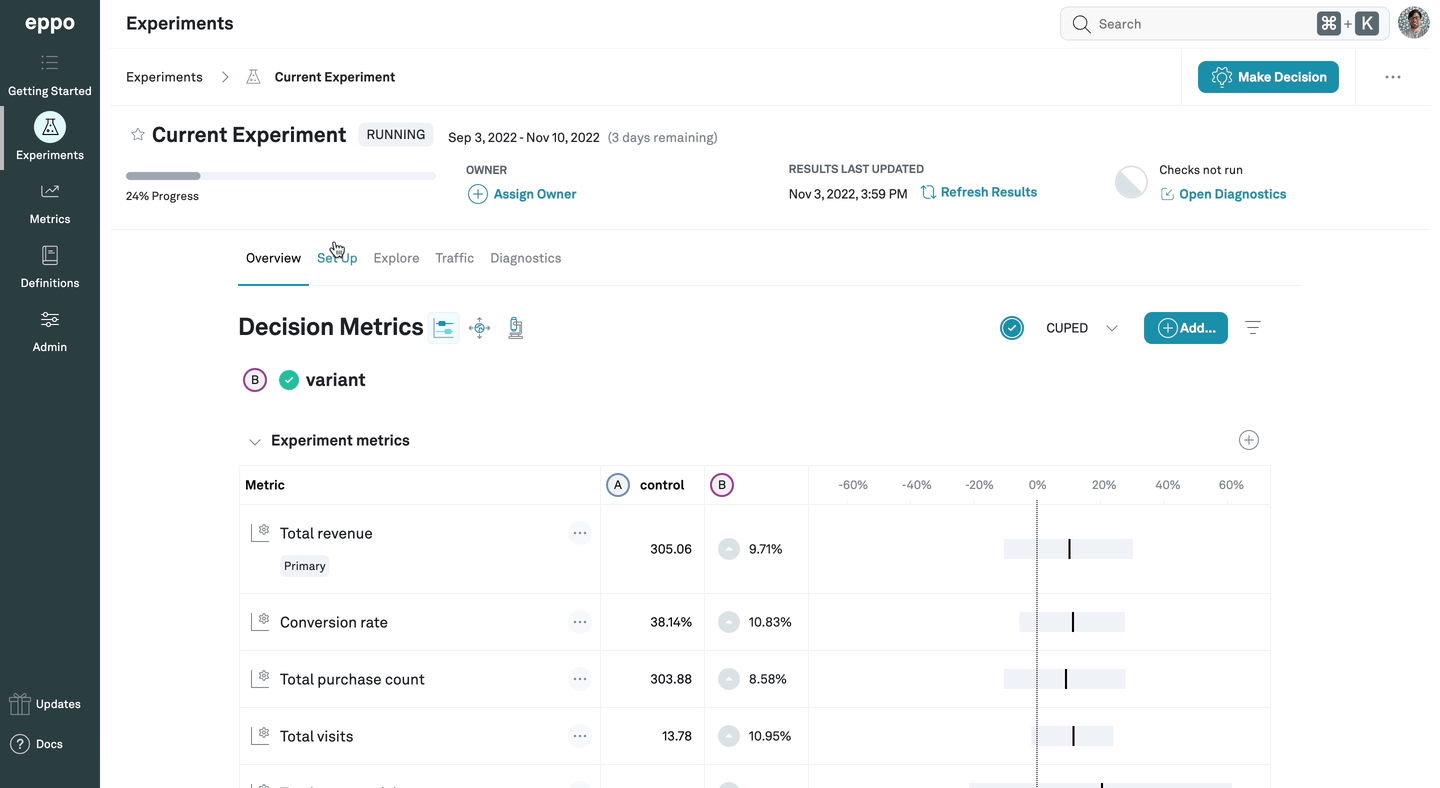Image resolution: width=1440 pixels, height=788 pixels.
Task: Open the overflow menu for Total revenue
Action: [580, 532]
